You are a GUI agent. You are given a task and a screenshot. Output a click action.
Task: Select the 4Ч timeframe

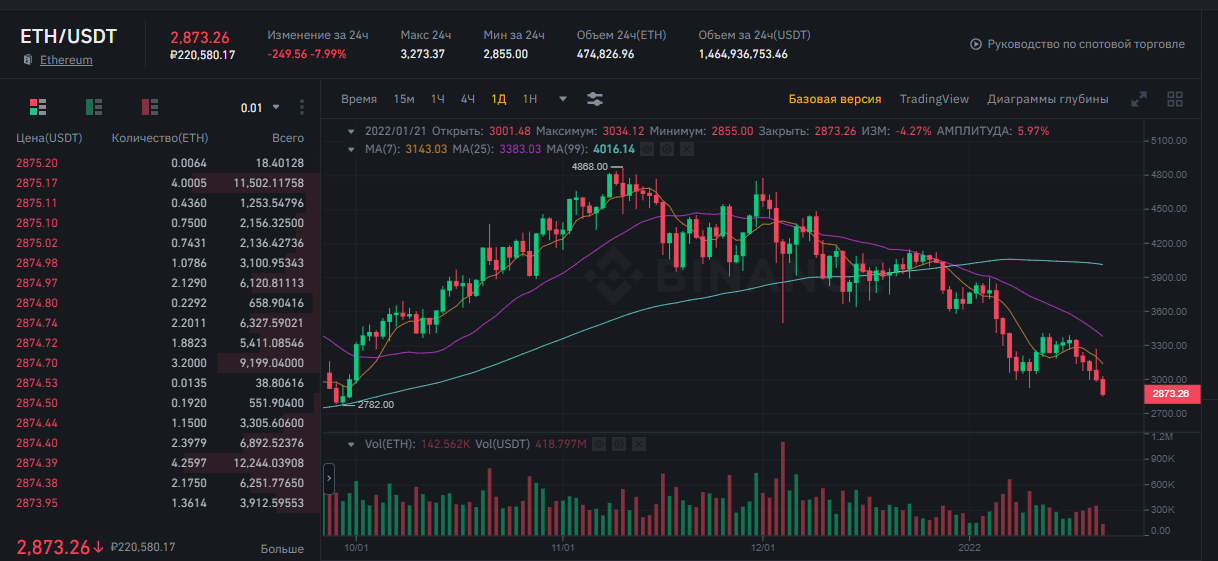pyautogui.click(x=468, y=99)
